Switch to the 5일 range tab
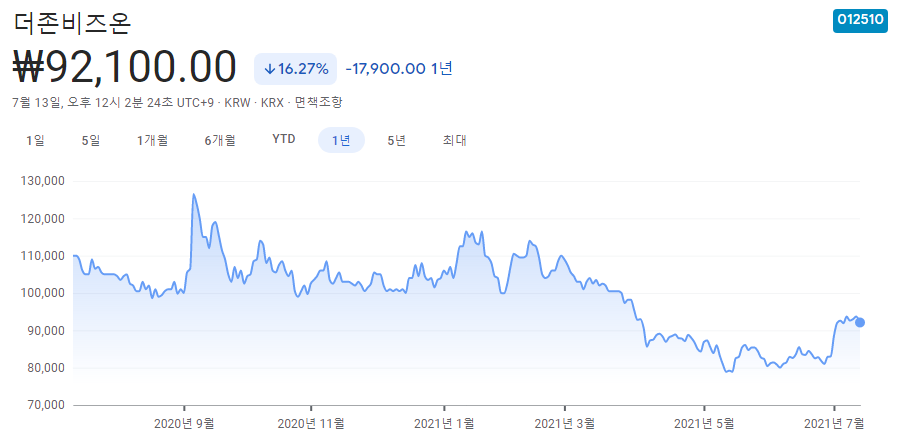 tap(91, 140)
